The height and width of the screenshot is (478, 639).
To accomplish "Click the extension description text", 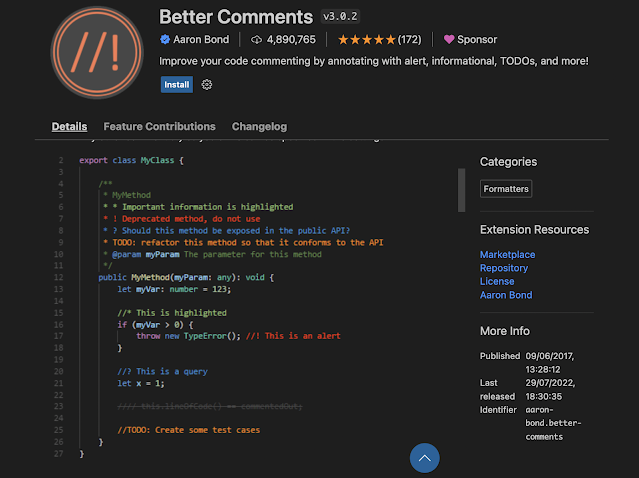I will pyautogui.click(x=374, y=61).
